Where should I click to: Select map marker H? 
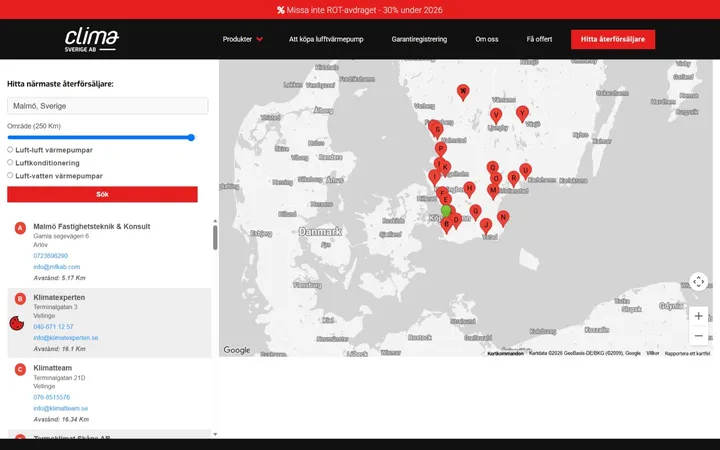coord(469,188)
